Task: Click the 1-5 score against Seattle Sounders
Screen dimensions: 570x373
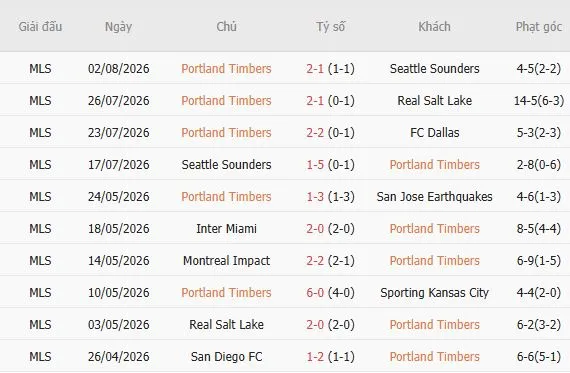Action: pos(315,164)
